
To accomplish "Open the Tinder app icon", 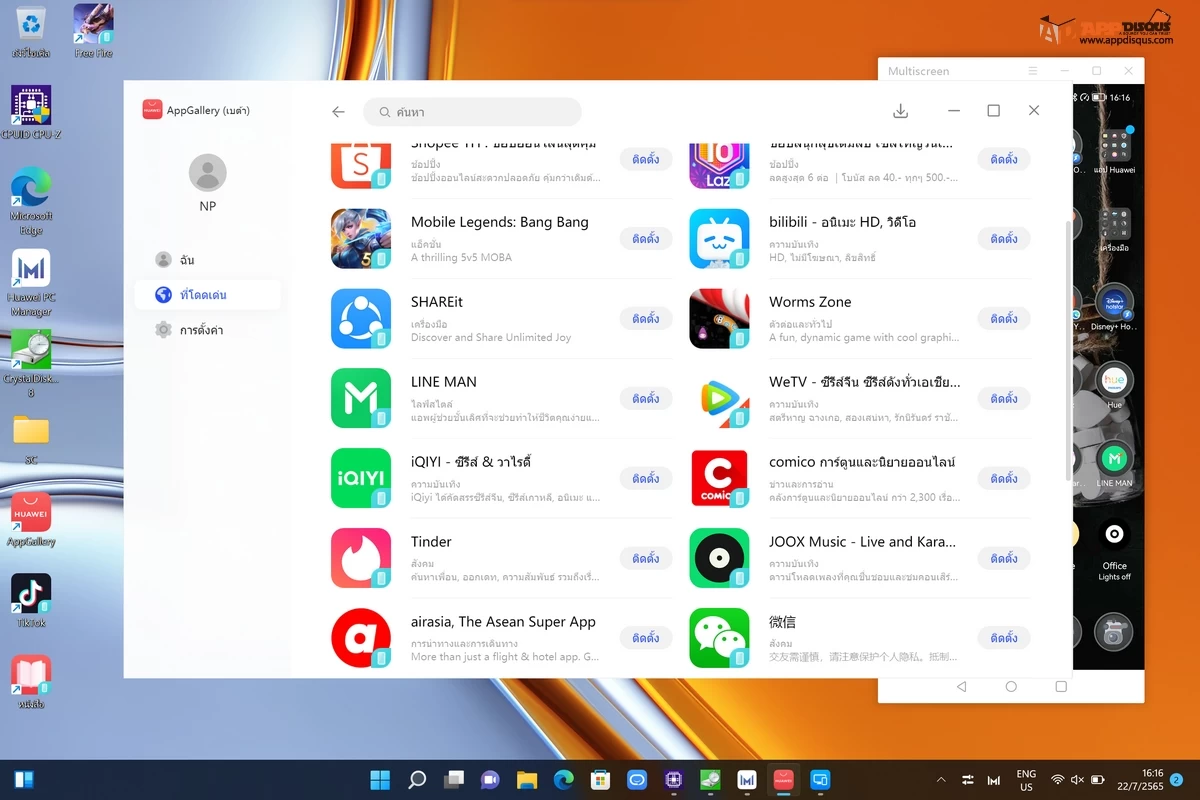I will pyautogui.click(x=361, y=558).
